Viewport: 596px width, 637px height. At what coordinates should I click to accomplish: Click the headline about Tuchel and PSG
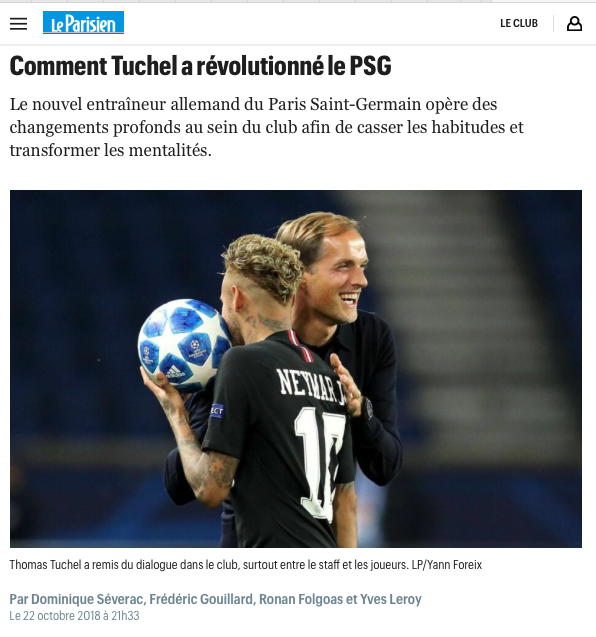[200, 66]
